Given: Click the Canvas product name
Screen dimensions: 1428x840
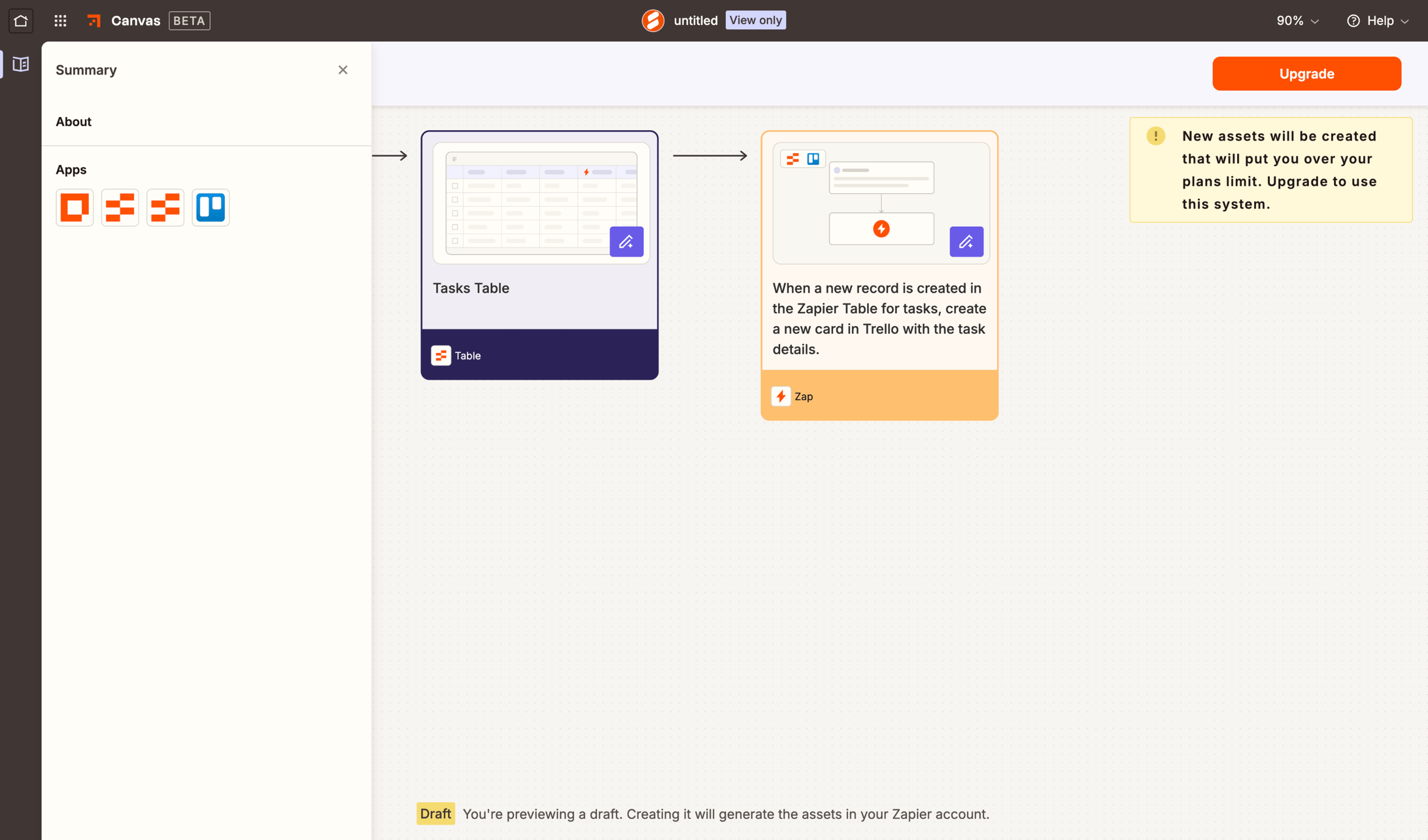Looking at the screenshot, I should tap(136, 21).
